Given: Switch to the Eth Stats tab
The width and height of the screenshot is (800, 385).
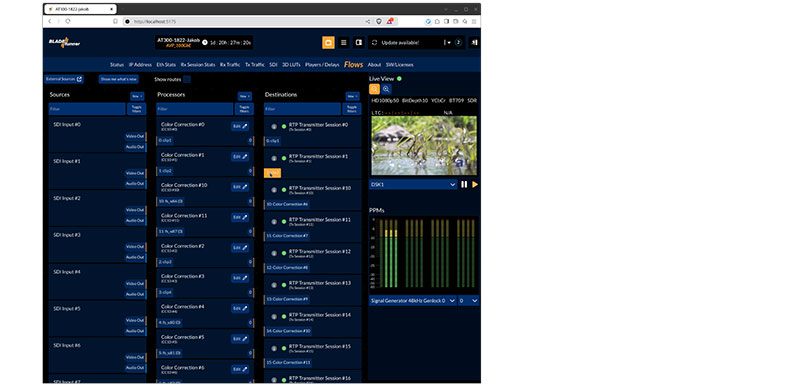Looking at the screenshot, I should pyautogui.click(x=166, y=65).
